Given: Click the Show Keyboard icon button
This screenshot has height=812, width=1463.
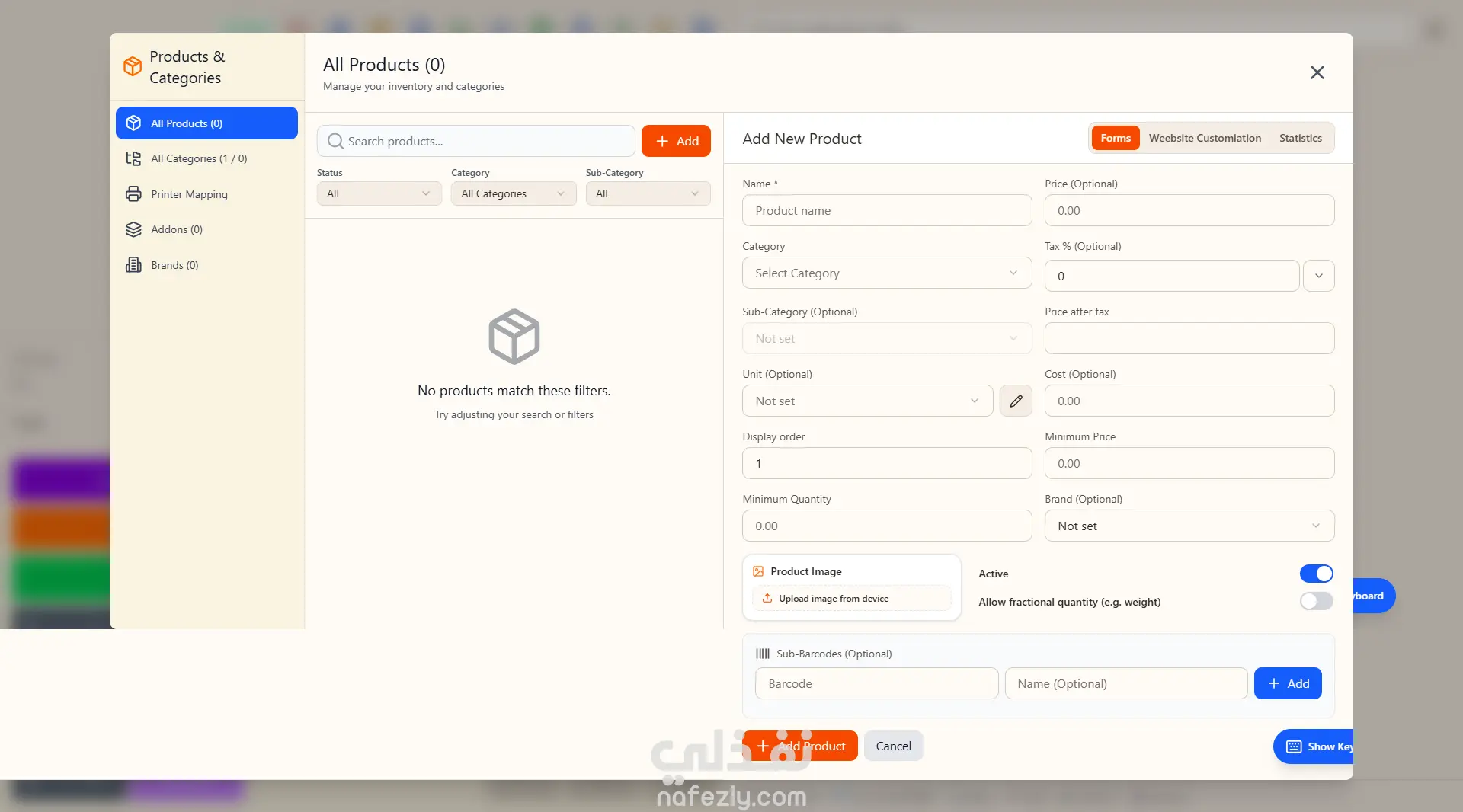Looking at the screenshot, I should pos(1294,746).
